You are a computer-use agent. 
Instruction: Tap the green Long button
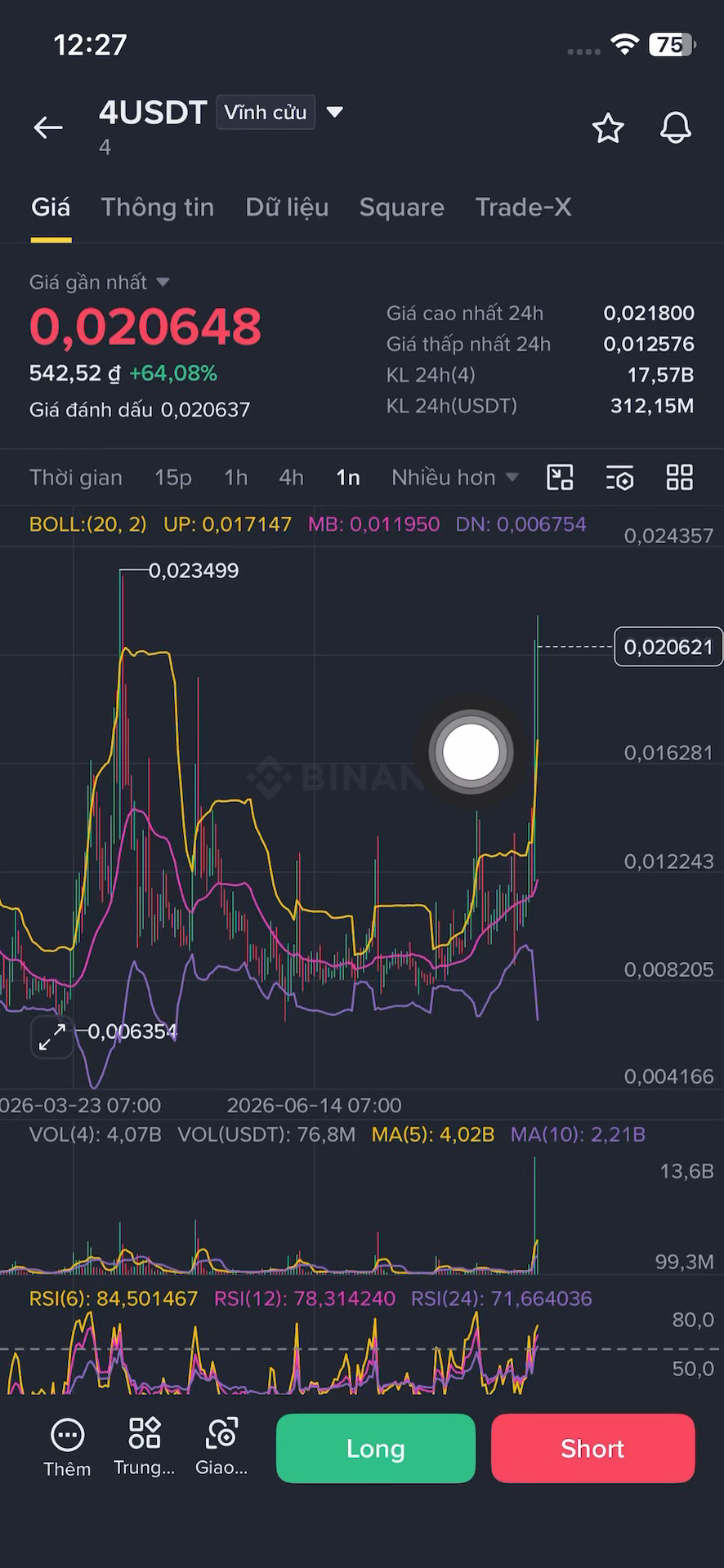(376, 1448)
